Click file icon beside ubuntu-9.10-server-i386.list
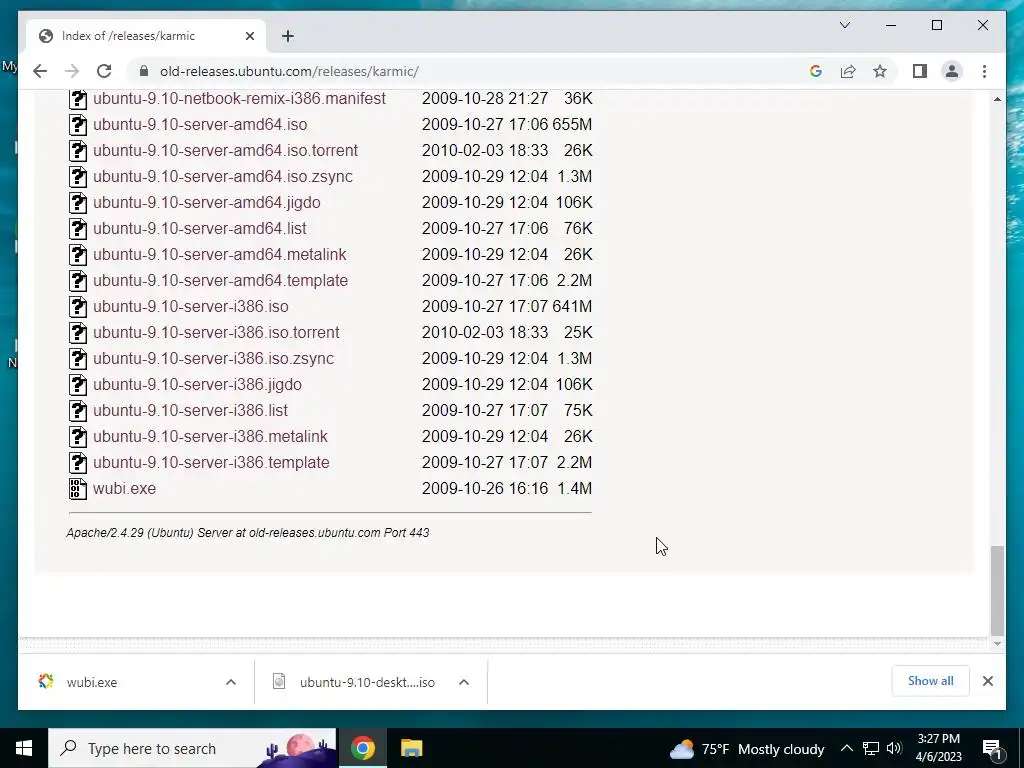 [x=78, y=410]
